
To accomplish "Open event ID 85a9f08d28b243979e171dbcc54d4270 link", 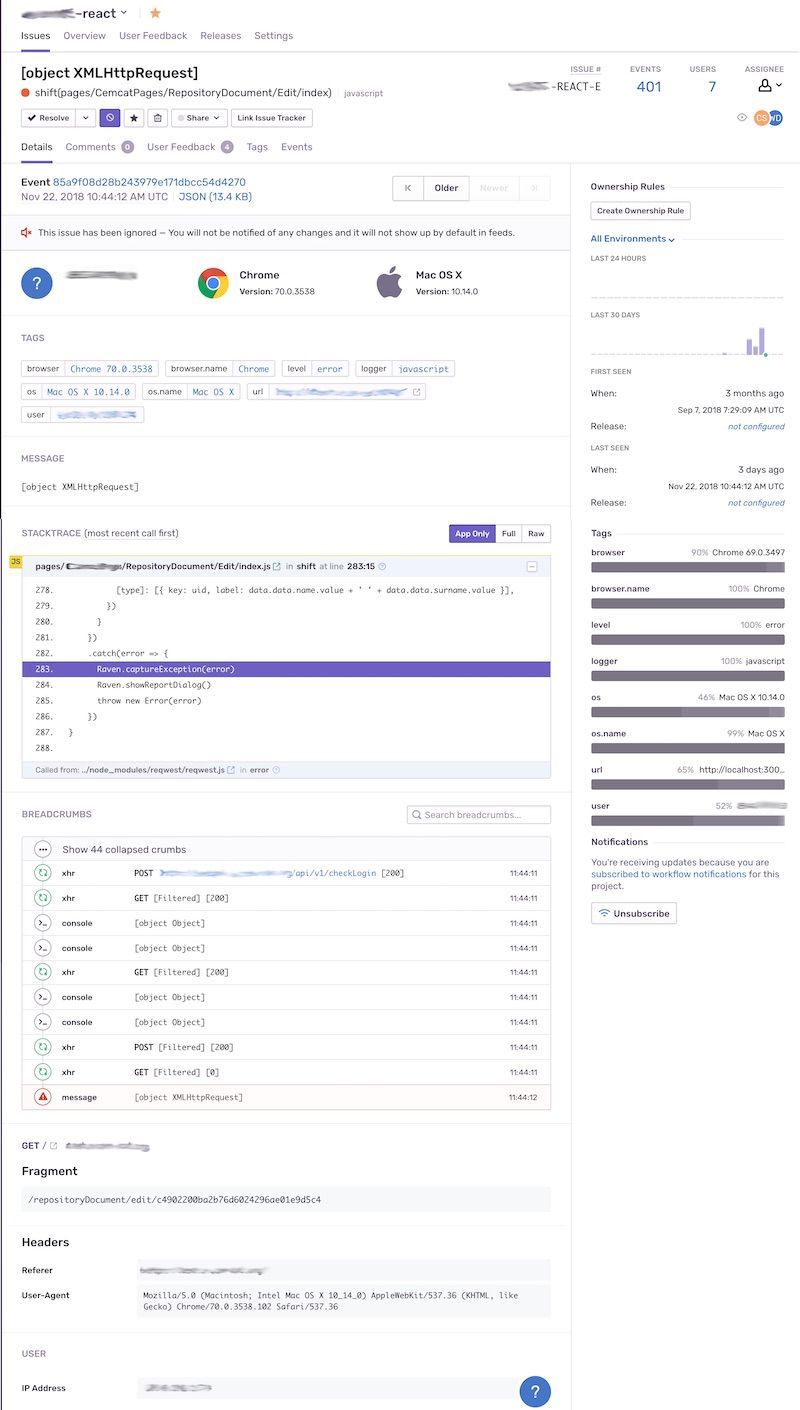I will [149, 182].
